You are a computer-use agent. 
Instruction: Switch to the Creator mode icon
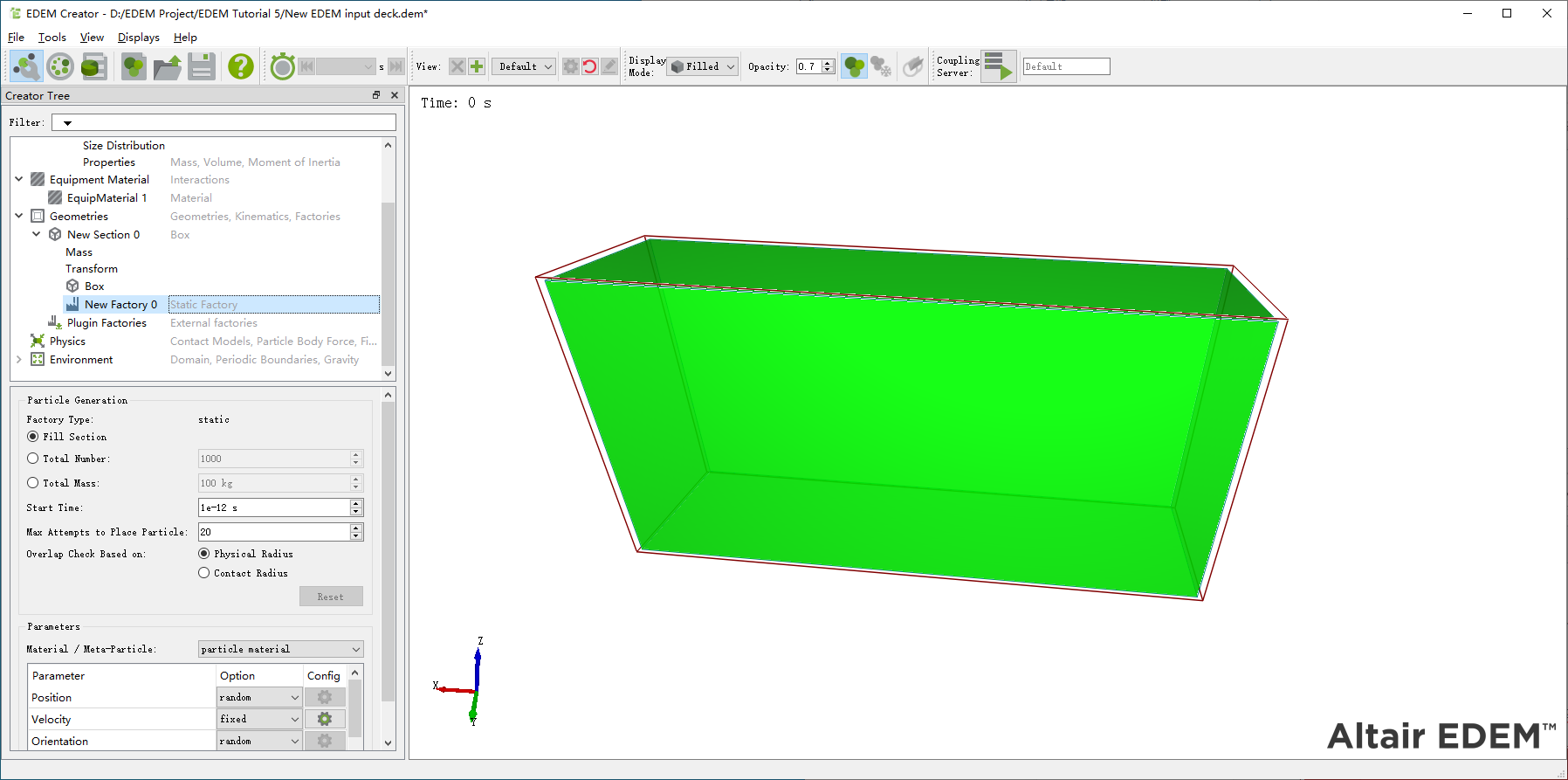point(26,66)
